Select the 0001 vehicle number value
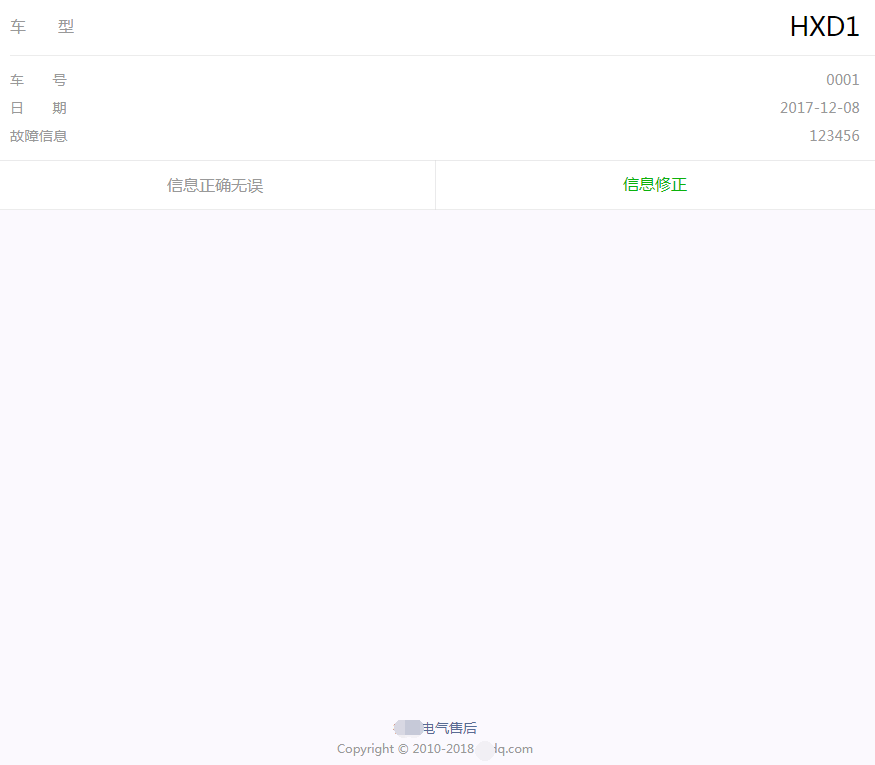The width and height of the screenshot is (875, 765). 843,80
